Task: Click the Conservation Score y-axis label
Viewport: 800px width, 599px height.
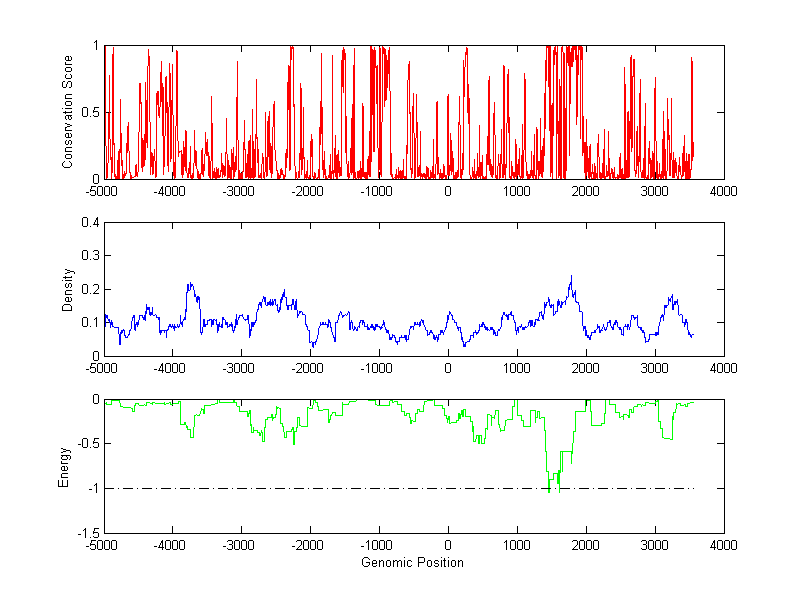Action: point(68,112)
